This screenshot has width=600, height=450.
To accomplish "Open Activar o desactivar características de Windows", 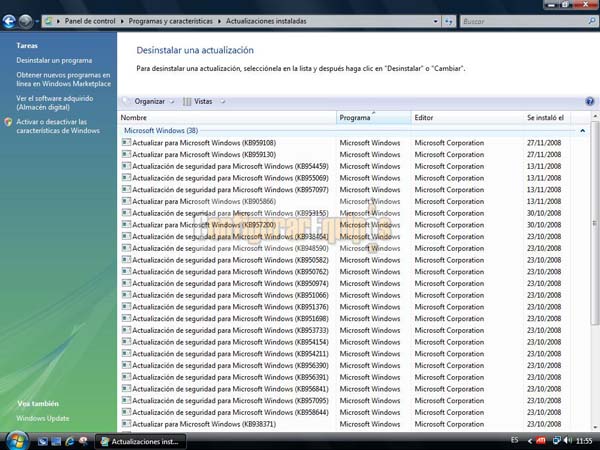I will pyautogui.click(x=58, y=126).
